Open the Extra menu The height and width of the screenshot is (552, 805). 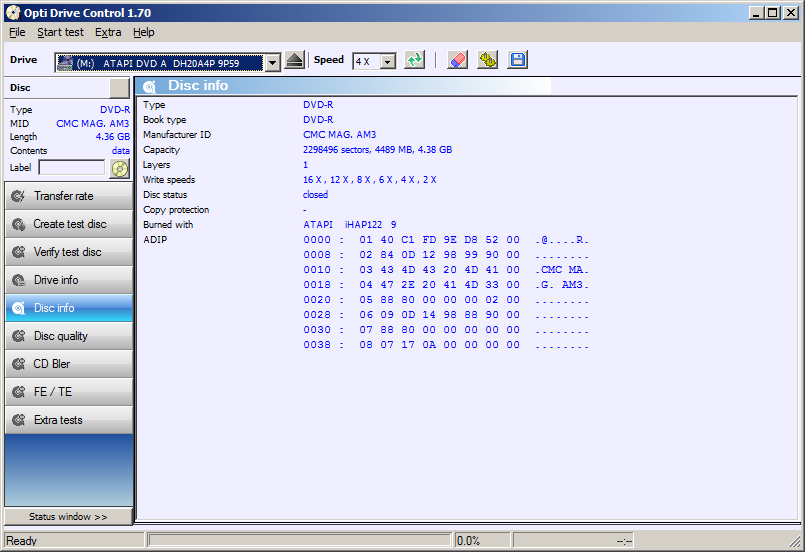(x=108, y=32)
